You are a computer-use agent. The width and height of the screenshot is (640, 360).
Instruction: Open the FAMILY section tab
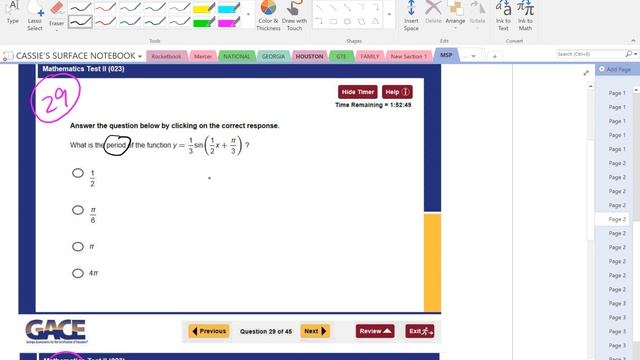(x=370, y=56)
